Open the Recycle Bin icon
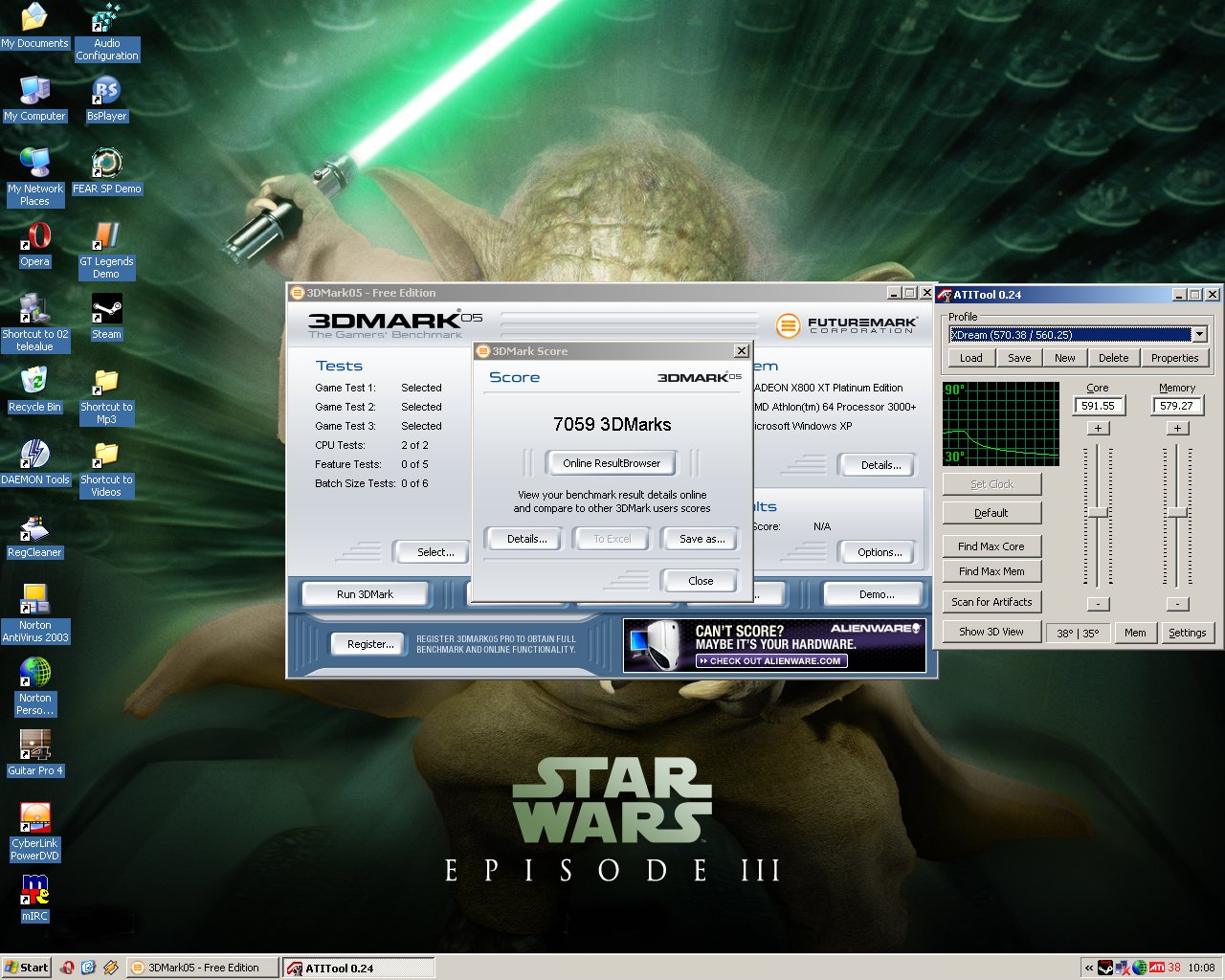The image size is (1225, 980). pyautogui.click(x=34, y=383)
